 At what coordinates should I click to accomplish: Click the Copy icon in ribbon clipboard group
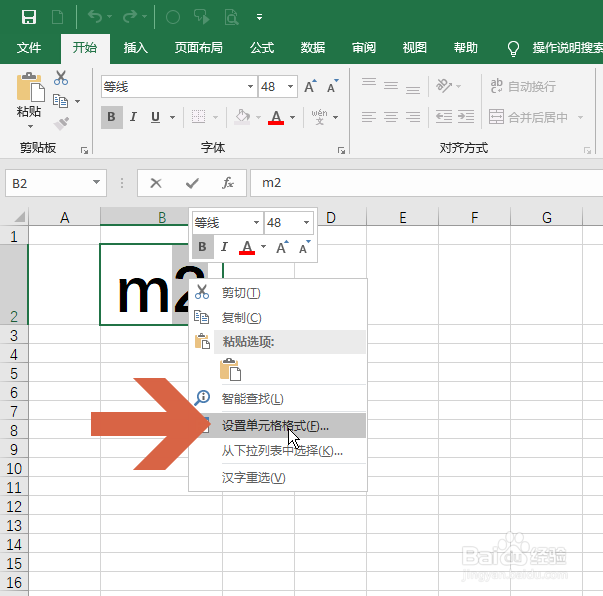coord(60,101)
